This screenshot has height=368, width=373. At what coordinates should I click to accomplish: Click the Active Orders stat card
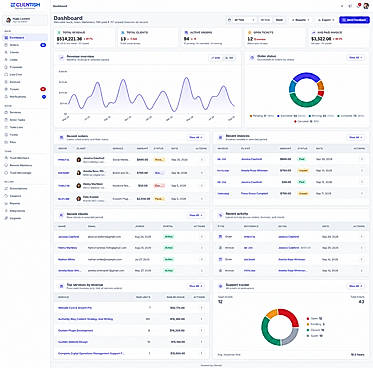[212, 38]
